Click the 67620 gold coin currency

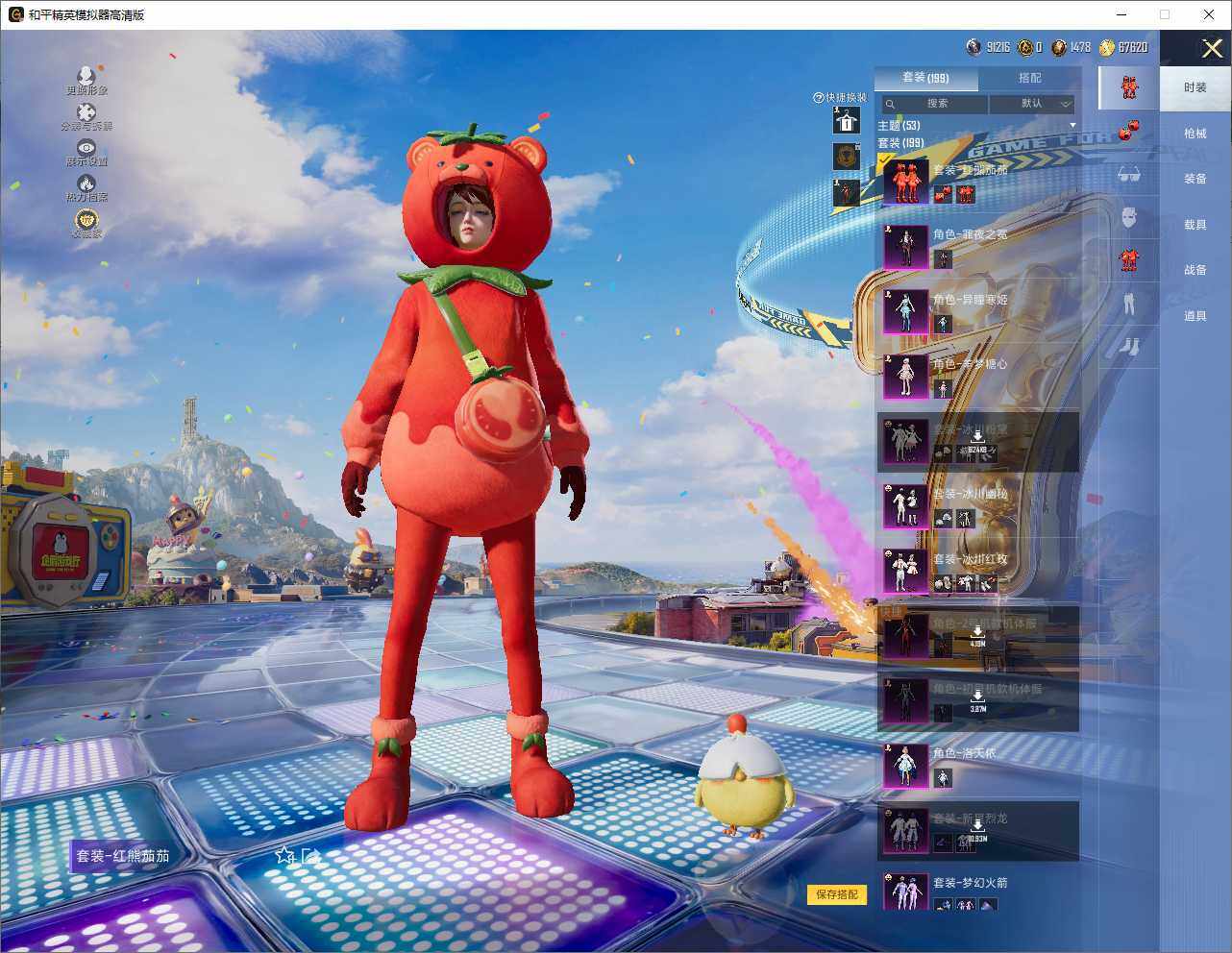pos(1106,47)
